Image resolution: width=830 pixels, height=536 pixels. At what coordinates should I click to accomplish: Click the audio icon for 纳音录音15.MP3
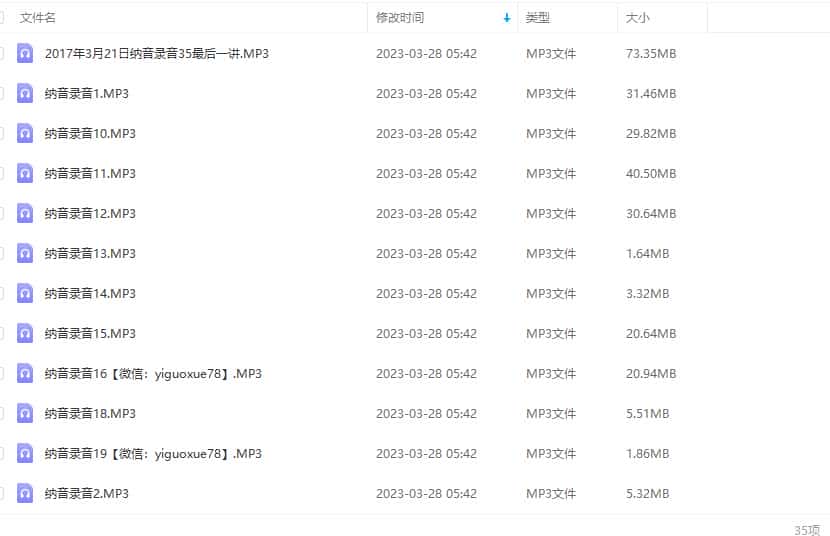25,333
